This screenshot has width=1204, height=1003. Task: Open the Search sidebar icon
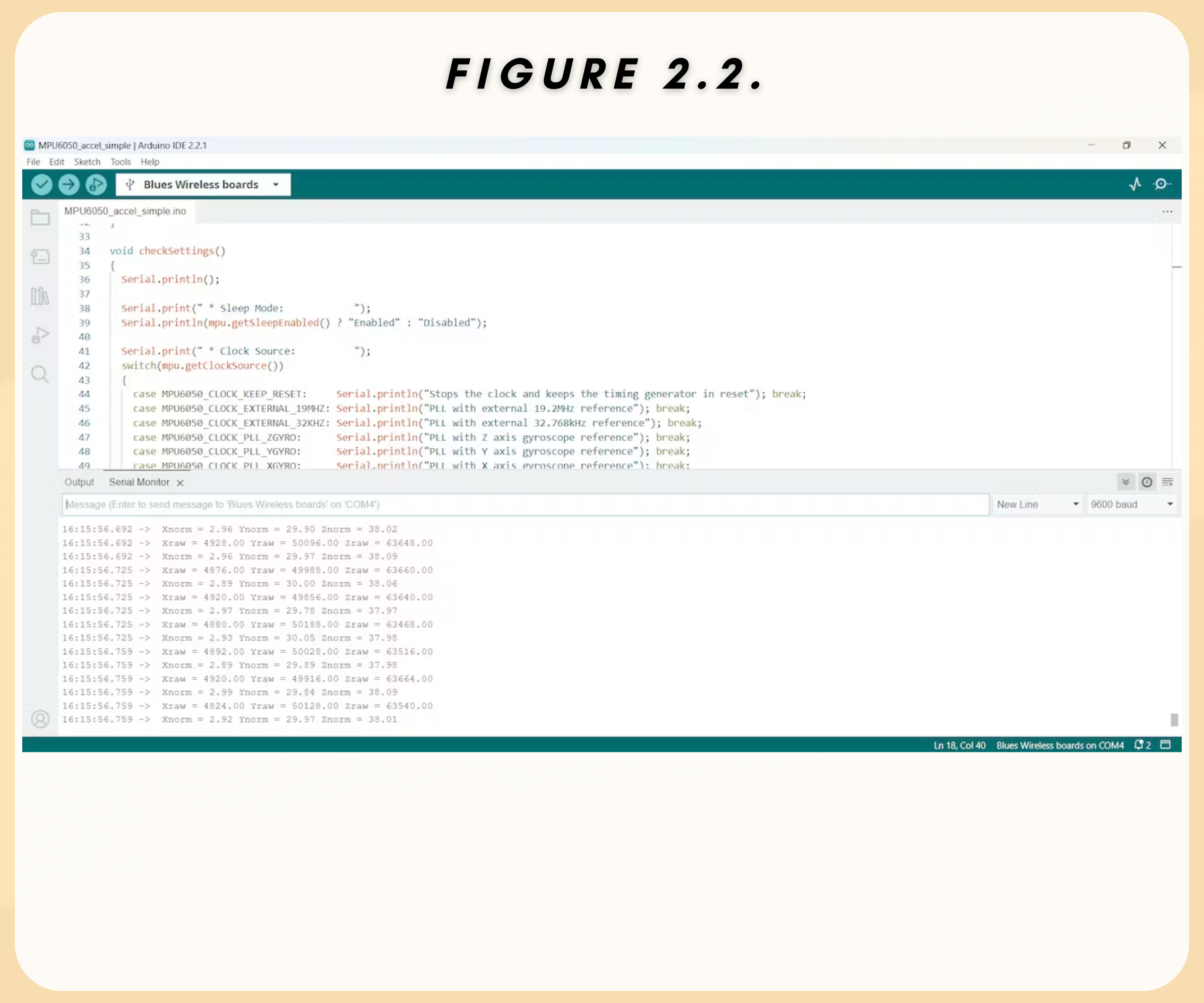pos(40,374)
